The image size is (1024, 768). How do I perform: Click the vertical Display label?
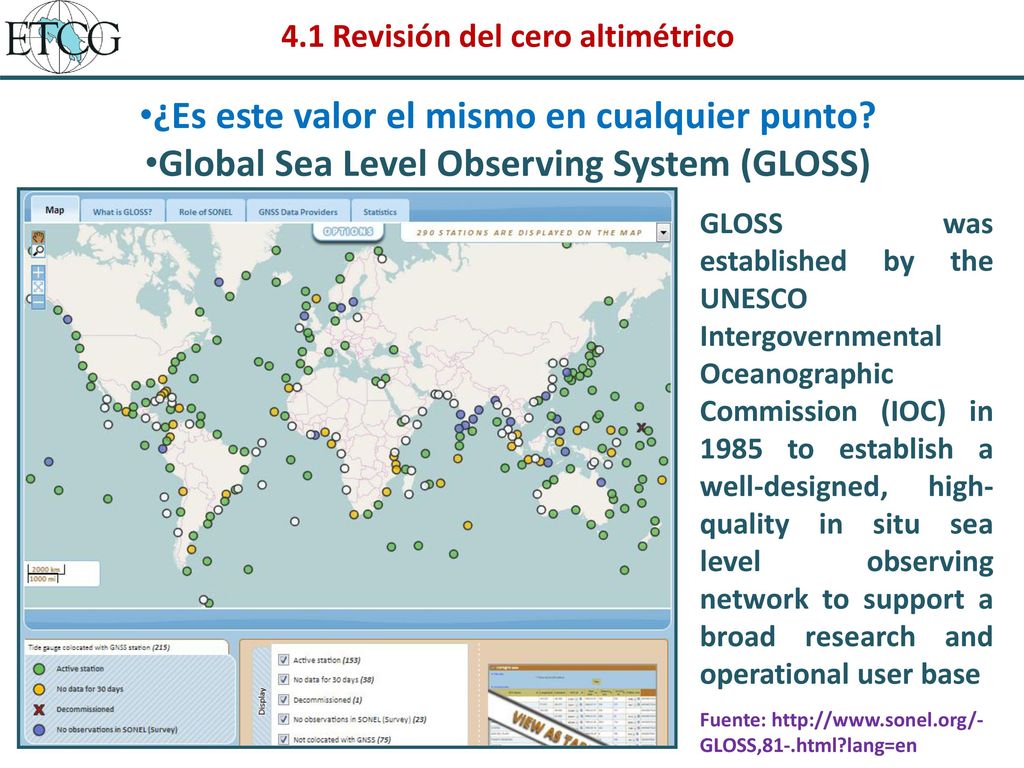[x=262, y=701]
